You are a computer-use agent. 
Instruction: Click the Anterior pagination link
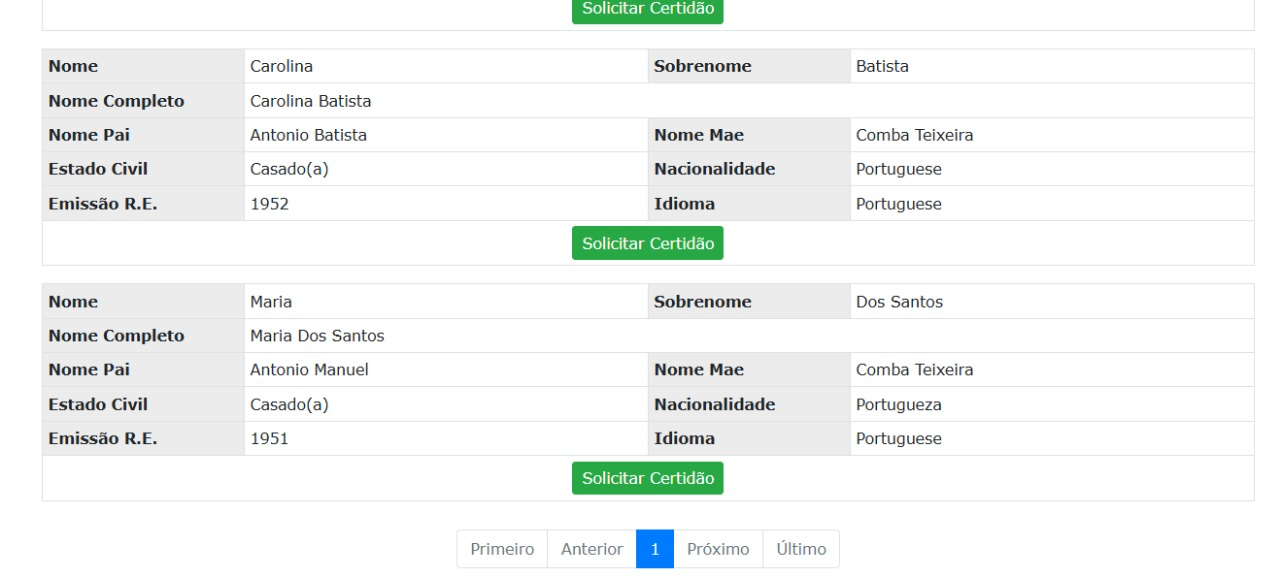pos(592,549)
